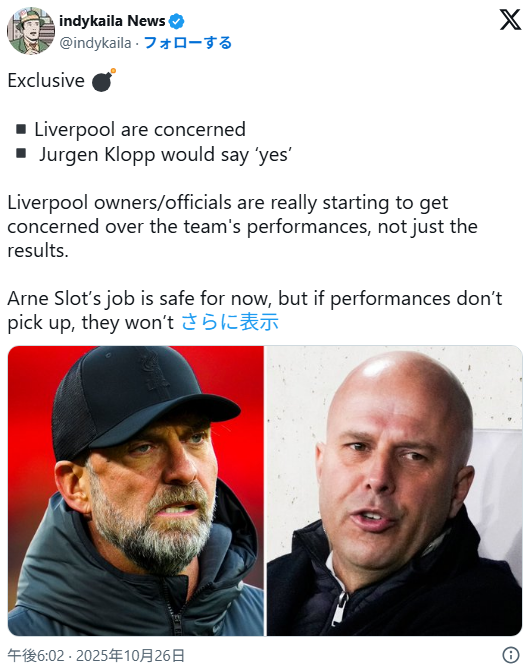Click the blue verified badge
The height and width of the screenshot is (671, 532).
(x=176, y=21)
